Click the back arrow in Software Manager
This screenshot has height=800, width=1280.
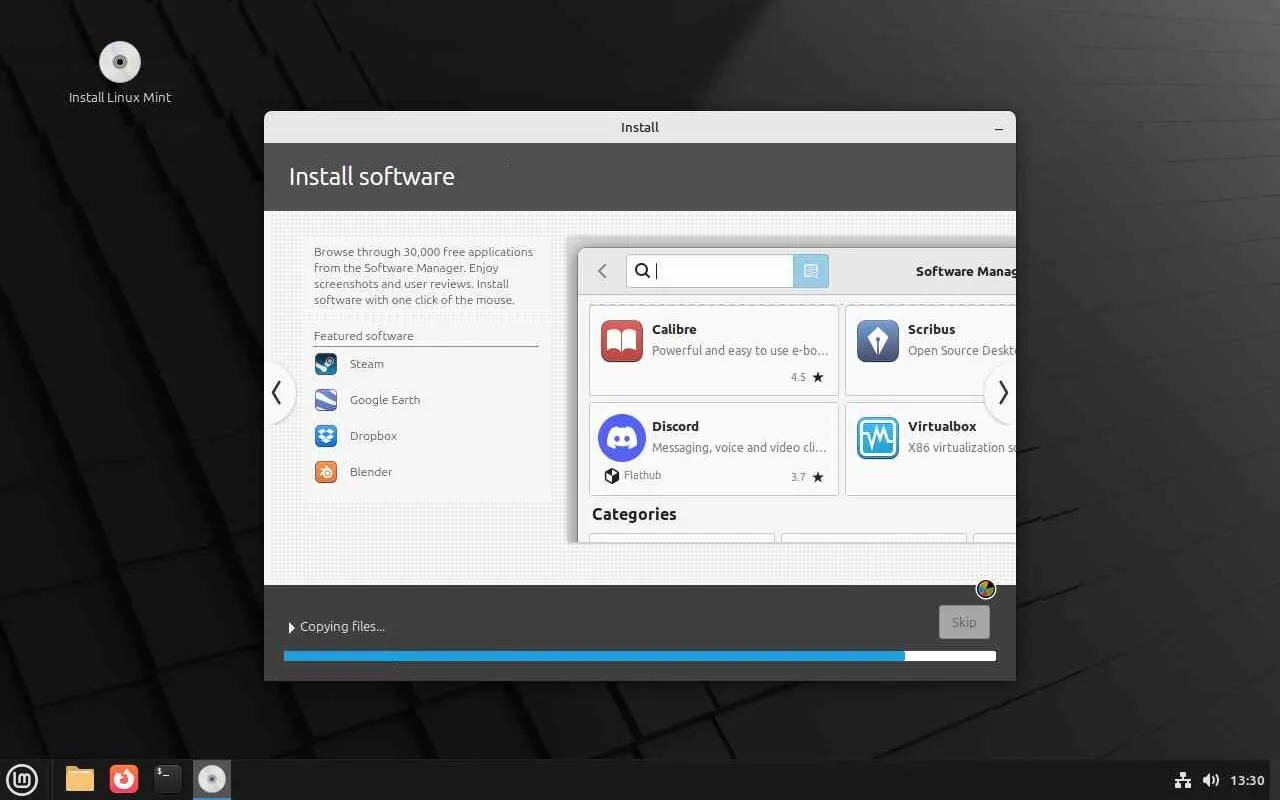[602, 271]
